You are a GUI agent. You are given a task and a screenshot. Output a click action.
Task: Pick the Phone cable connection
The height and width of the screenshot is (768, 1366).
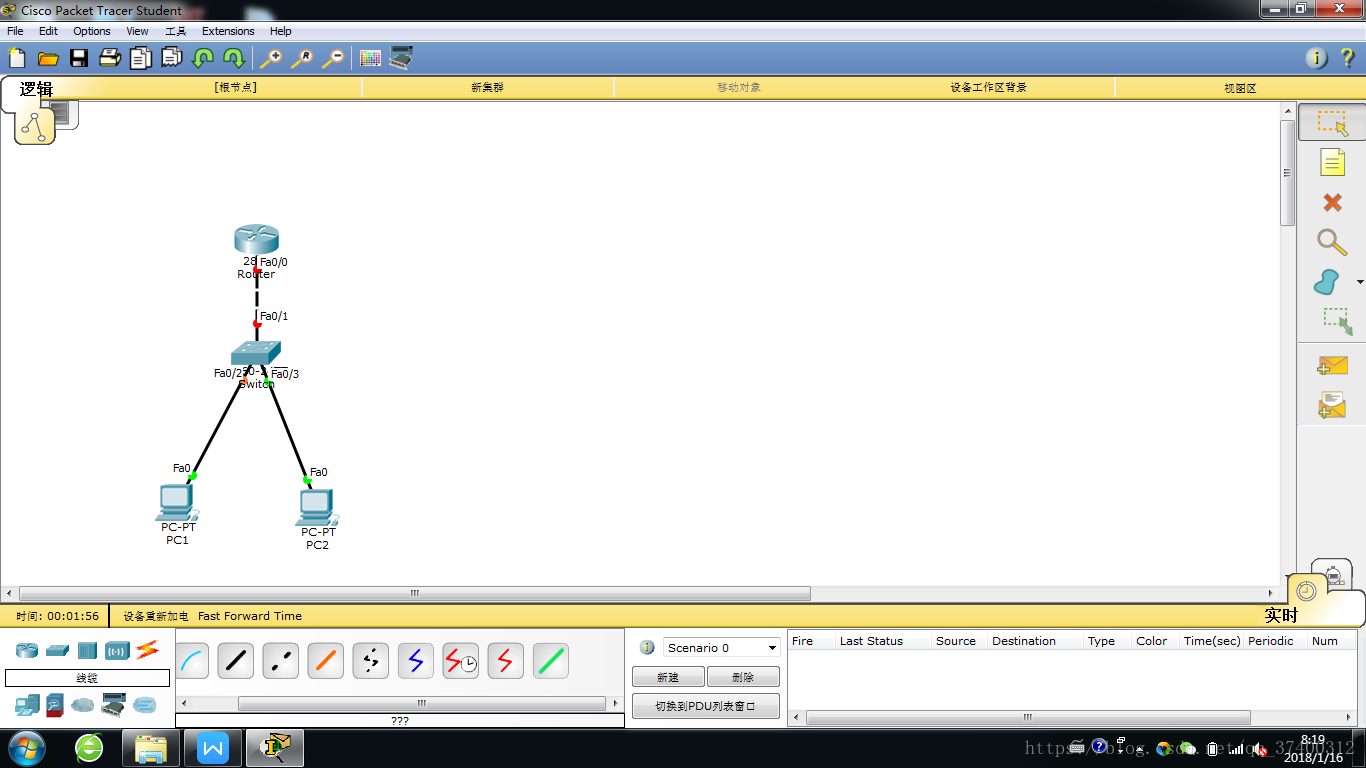coord(371,661)
